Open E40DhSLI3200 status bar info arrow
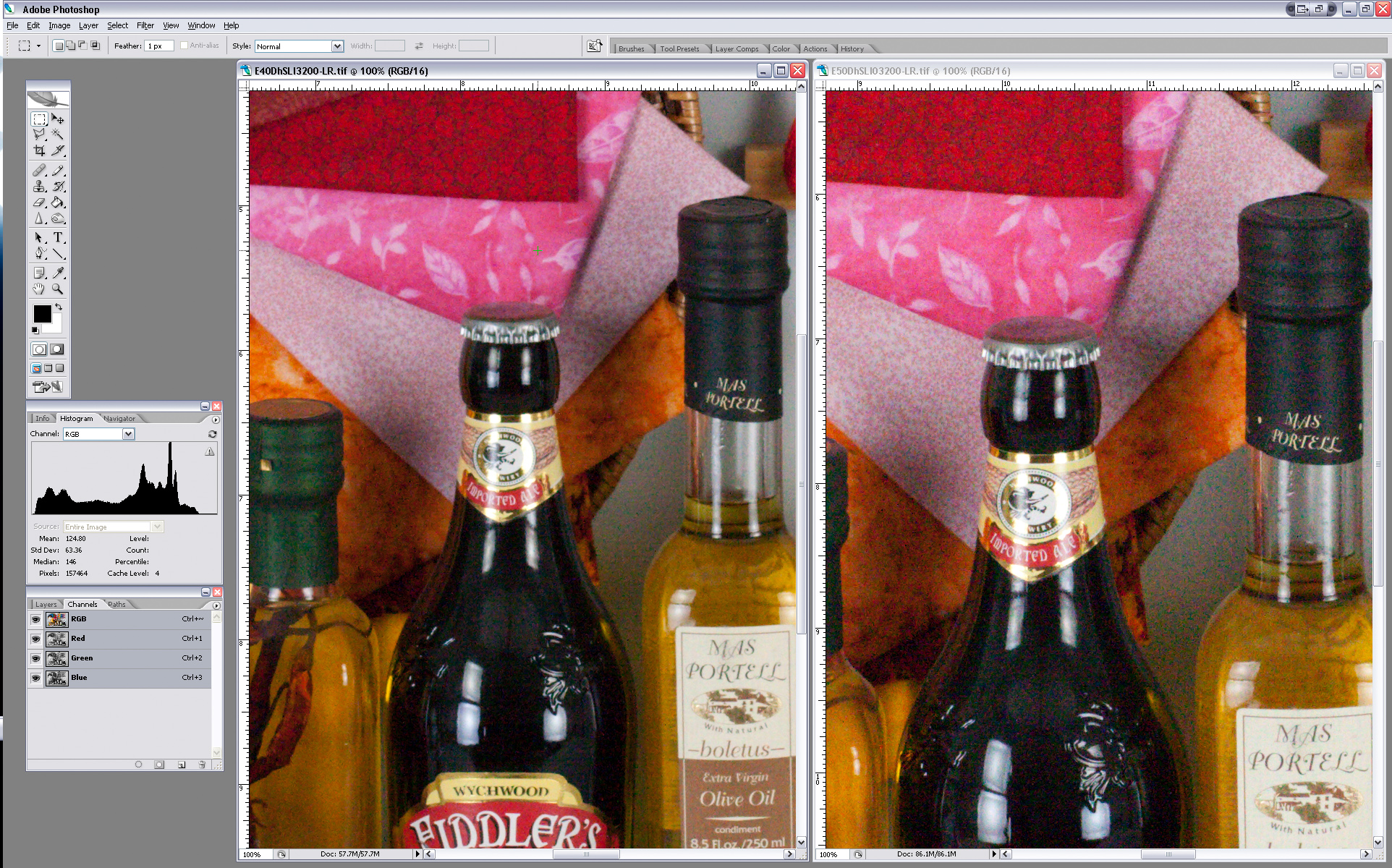The image size is (1392, 868). point(417,854)
